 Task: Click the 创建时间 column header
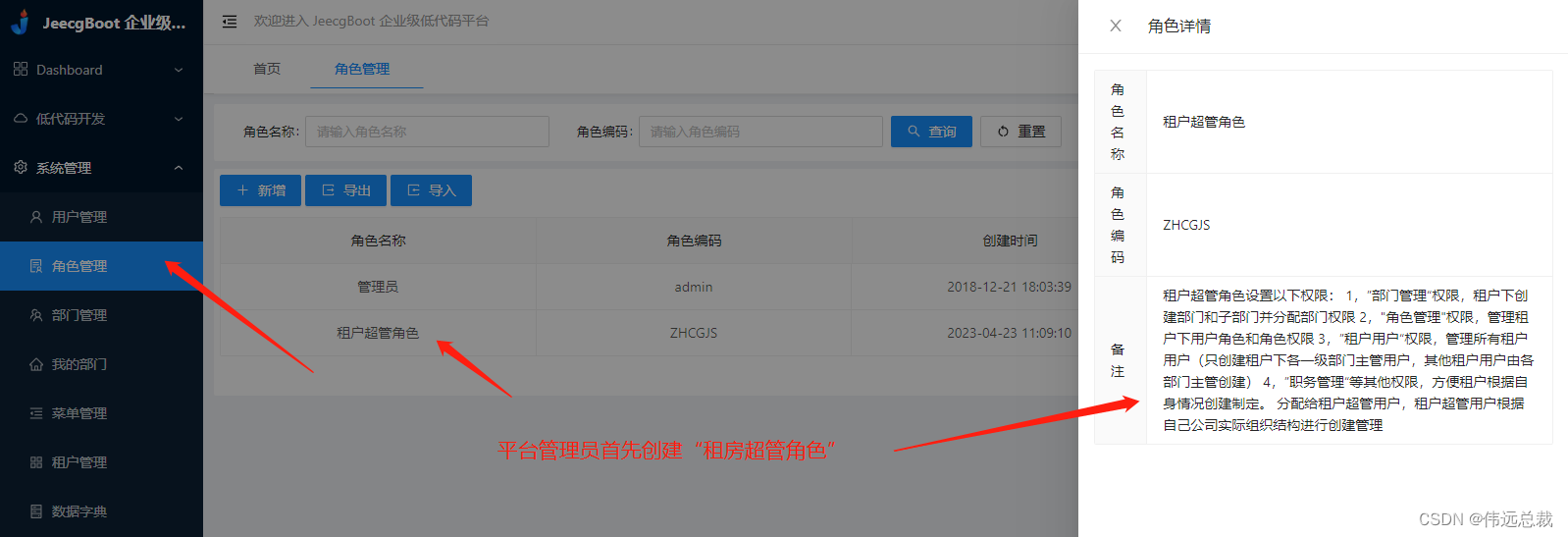click(1010, 241)
